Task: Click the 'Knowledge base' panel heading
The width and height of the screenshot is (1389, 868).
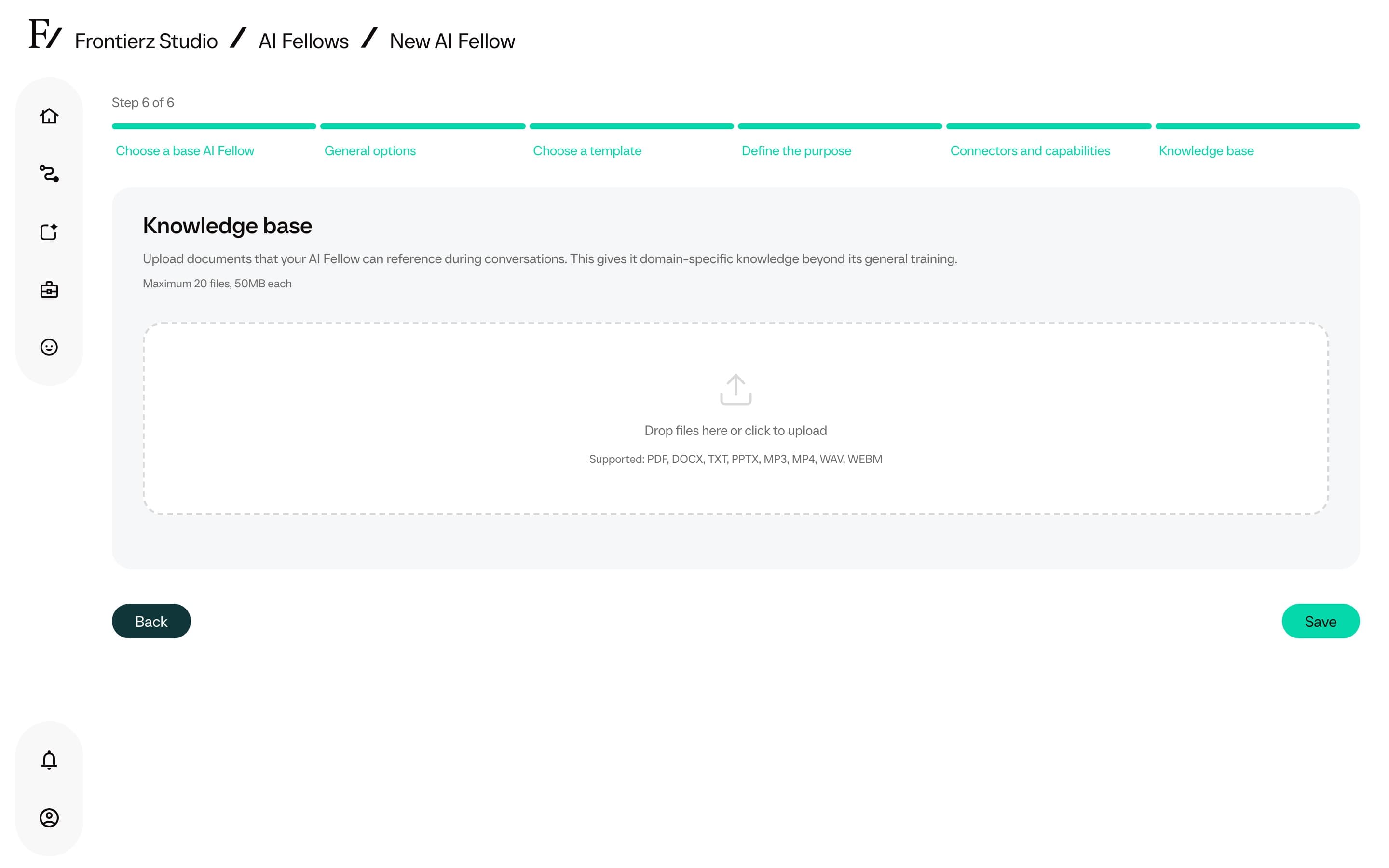Action: (227, 226)
